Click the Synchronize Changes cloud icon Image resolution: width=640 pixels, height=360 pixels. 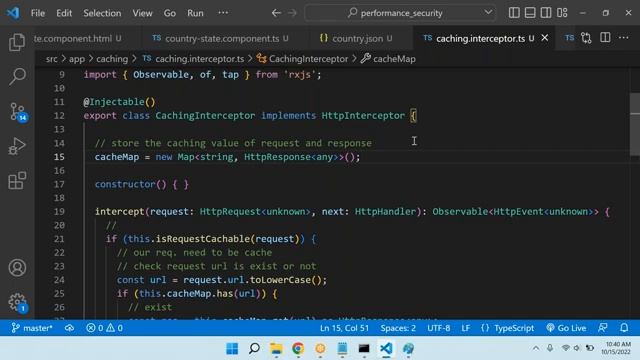pyautogui.click(x=69, y=328)
